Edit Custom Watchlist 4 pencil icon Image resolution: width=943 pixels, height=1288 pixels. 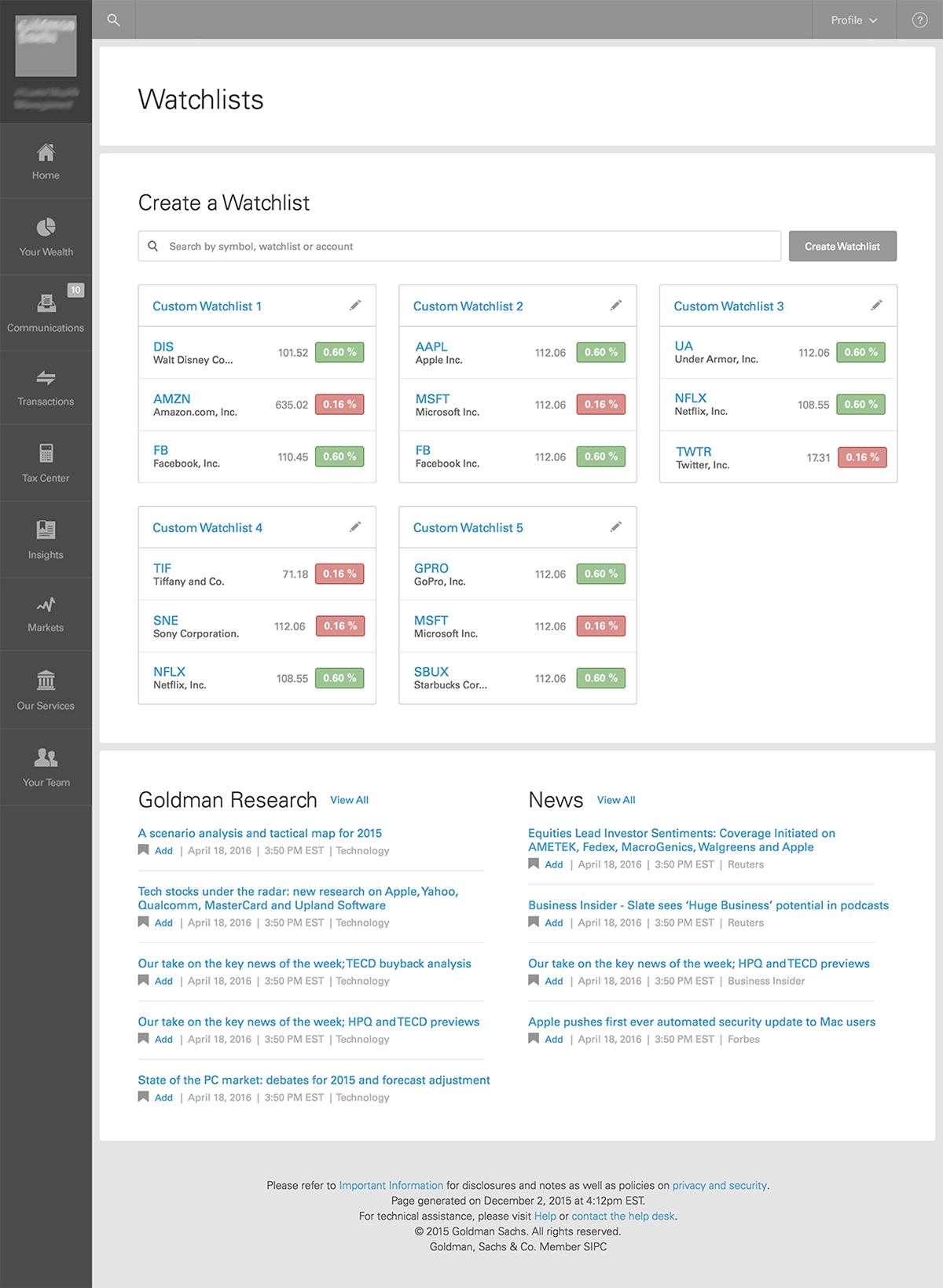pyautogui.click(x=355, y=527)
